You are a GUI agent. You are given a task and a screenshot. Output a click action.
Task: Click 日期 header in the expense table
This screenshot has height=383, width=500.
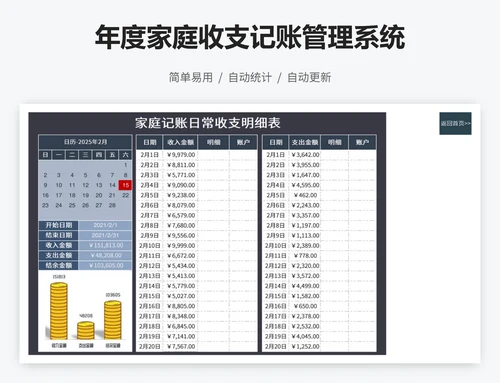click(276, 142)
